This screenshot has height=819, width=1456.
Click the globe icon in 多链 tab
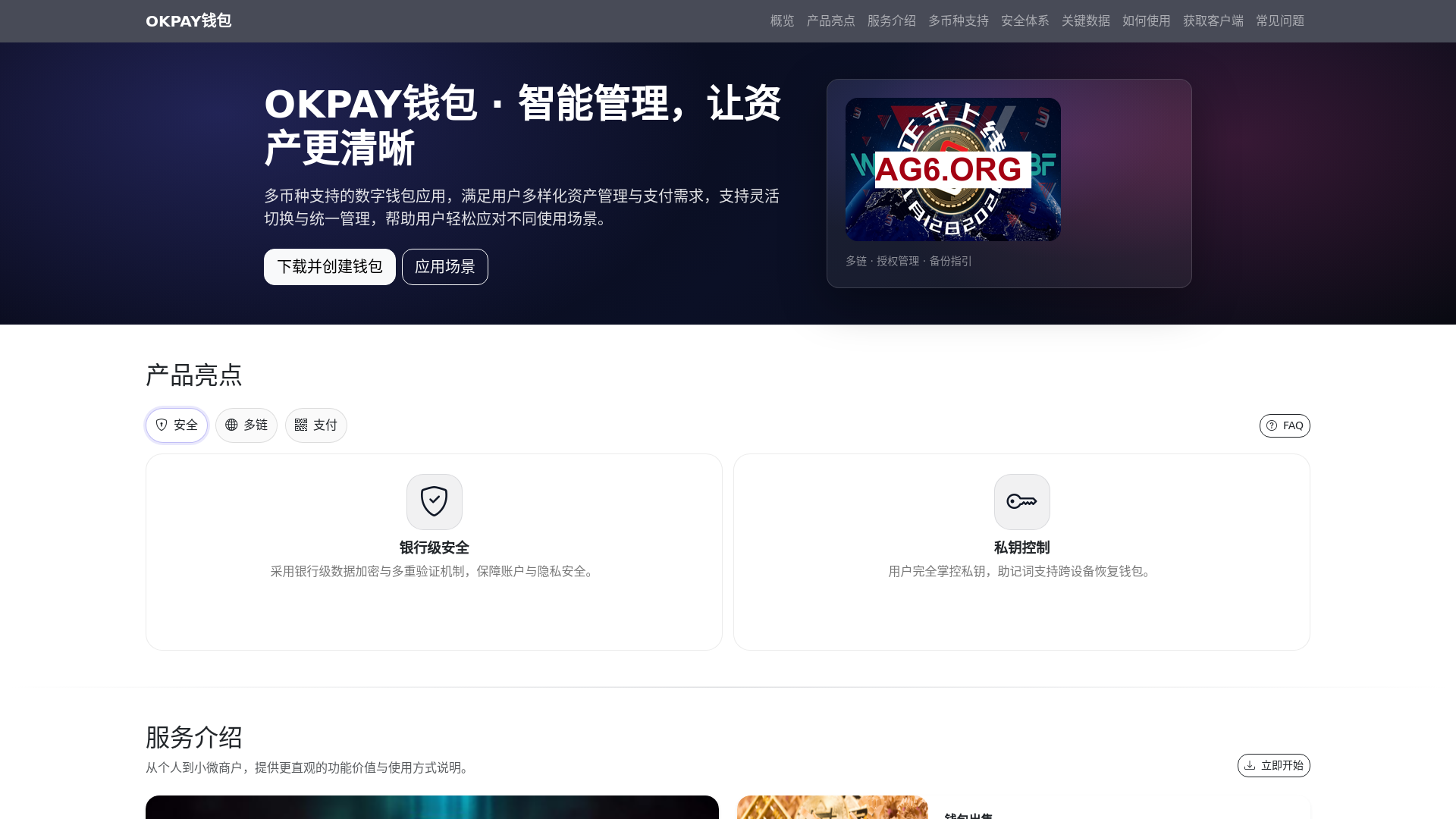231,425
